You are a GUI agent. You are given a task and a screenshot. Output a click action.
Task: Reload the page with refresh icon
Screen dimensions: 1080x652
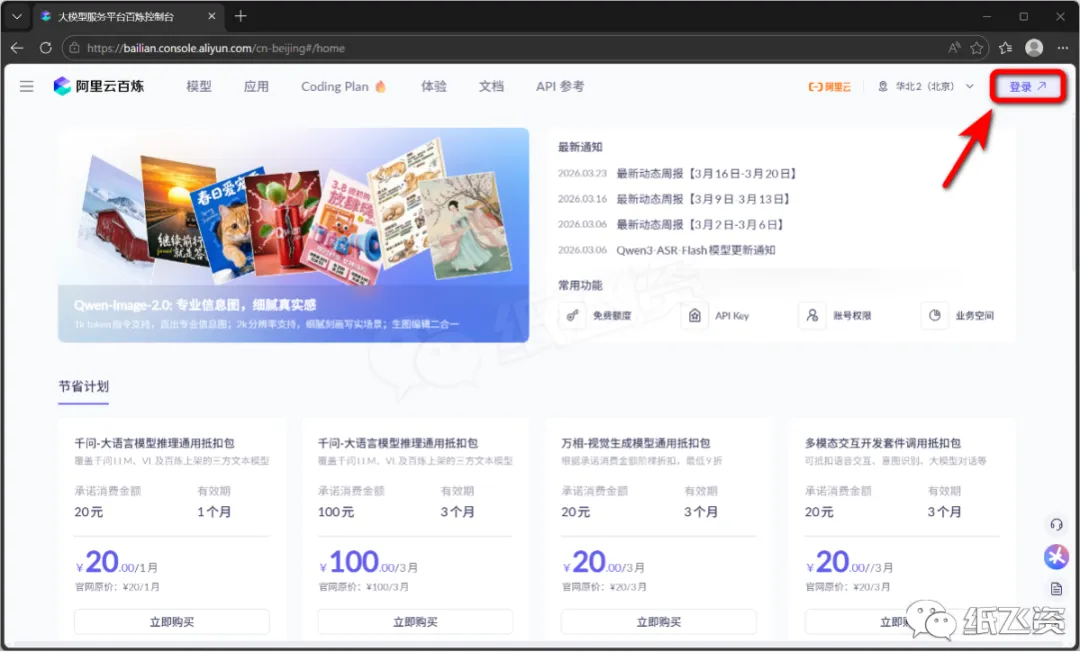pyautogui.click(x=45, y=48)
